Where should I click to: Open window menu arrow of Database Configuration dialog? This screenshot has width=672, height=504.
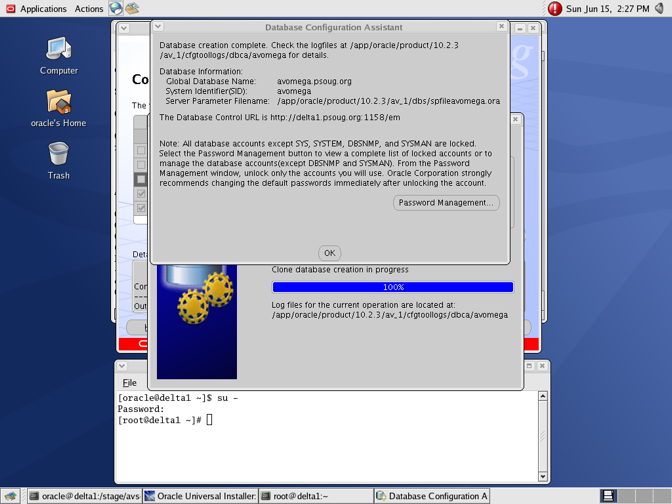(x=158, y=27)
